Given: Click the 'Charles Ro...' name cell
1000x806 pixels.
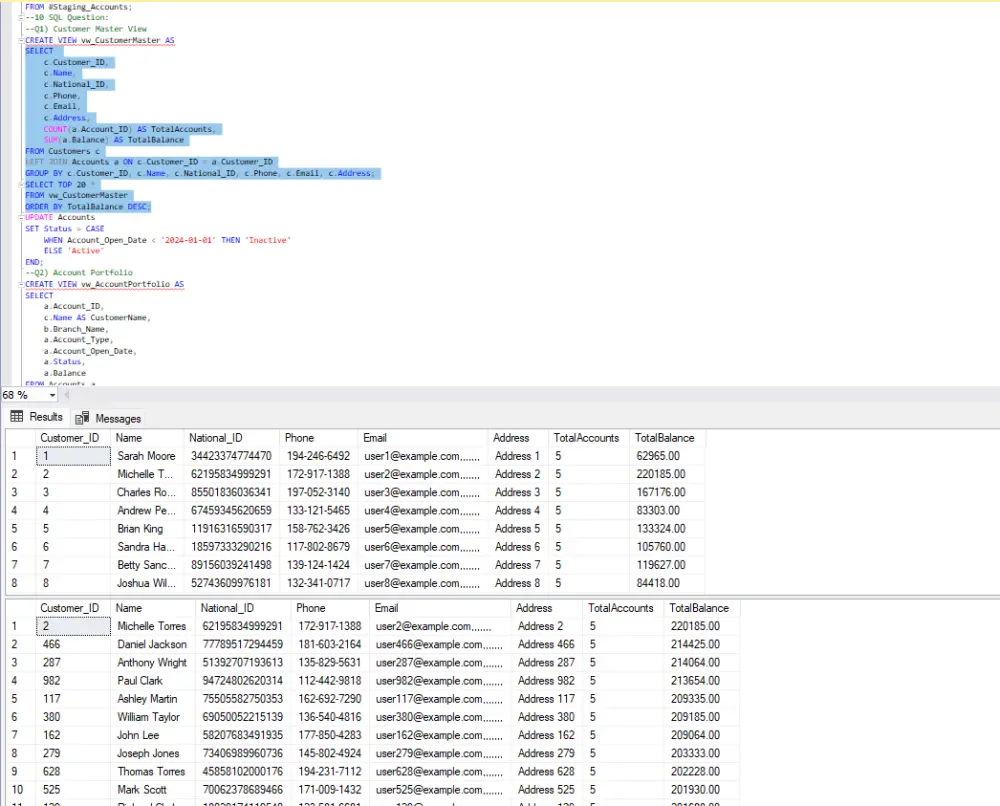Looking at the screenshot, I should pos(148,492).
